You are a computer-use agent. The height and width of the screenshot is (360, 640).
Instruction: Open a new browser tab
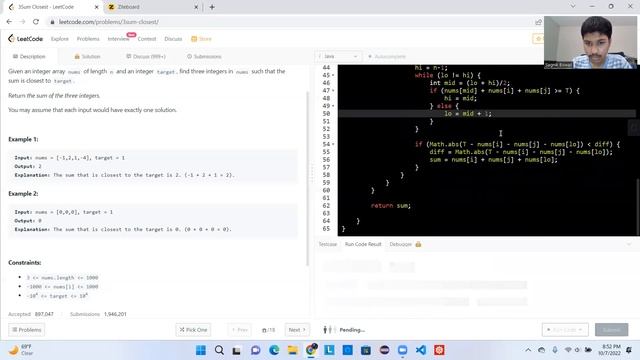(212, 7)
